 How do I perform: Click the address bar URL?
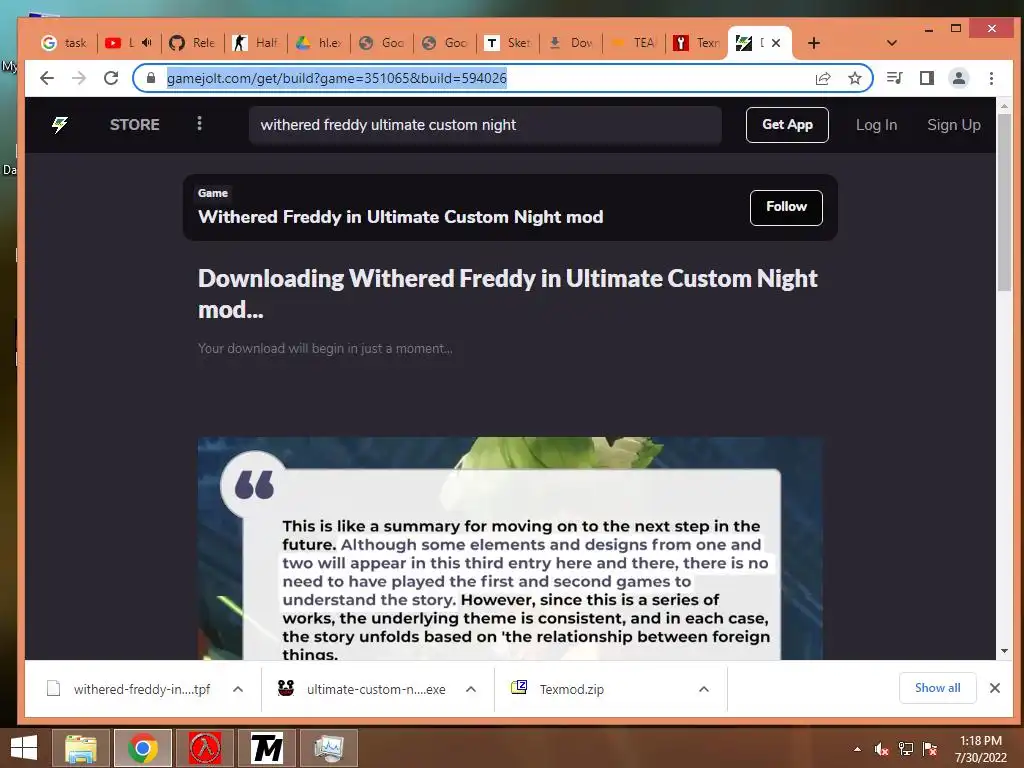click(336, 78)
